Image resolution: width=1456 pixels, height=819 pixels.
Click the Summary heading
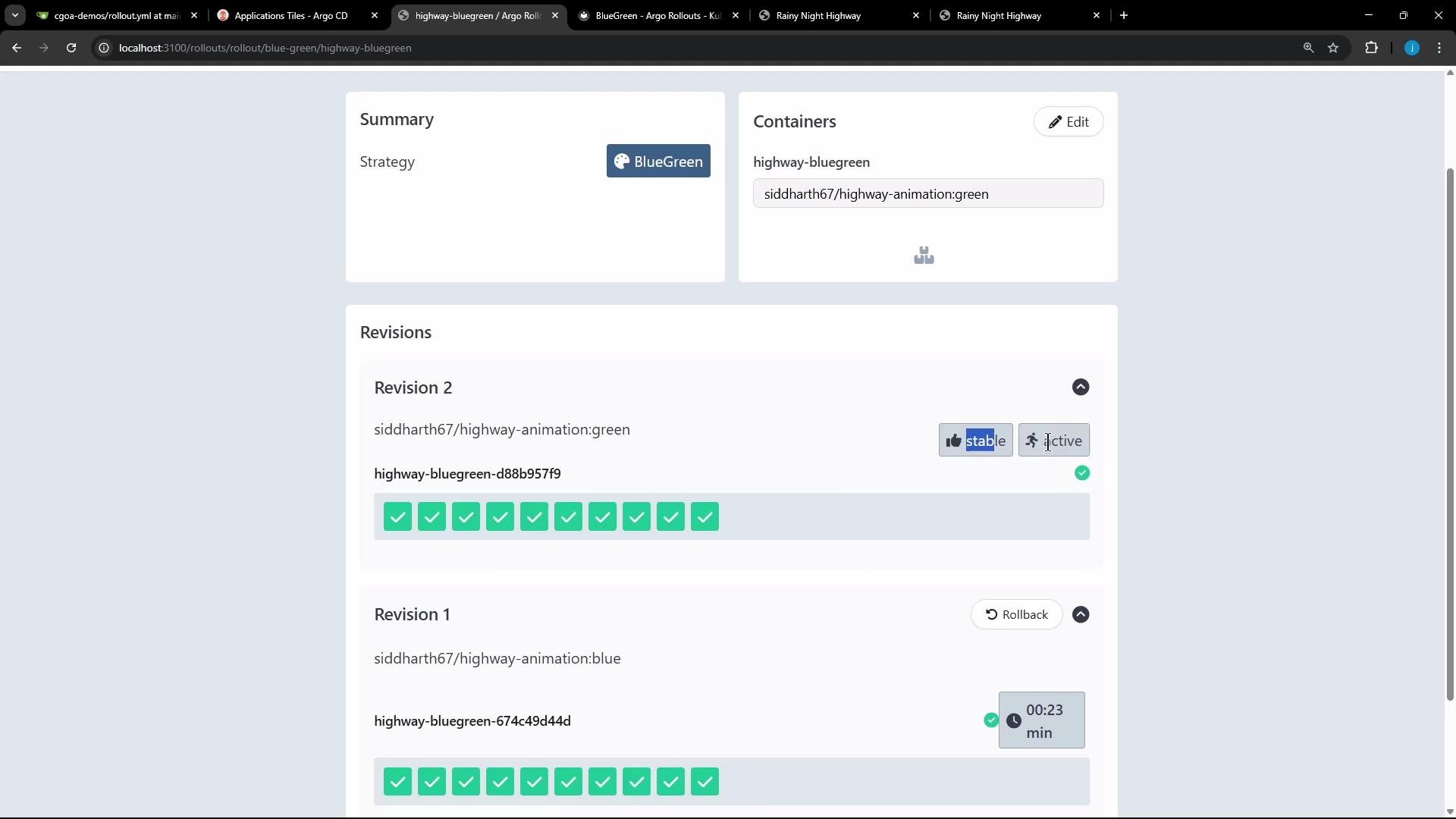coord(397,120)
